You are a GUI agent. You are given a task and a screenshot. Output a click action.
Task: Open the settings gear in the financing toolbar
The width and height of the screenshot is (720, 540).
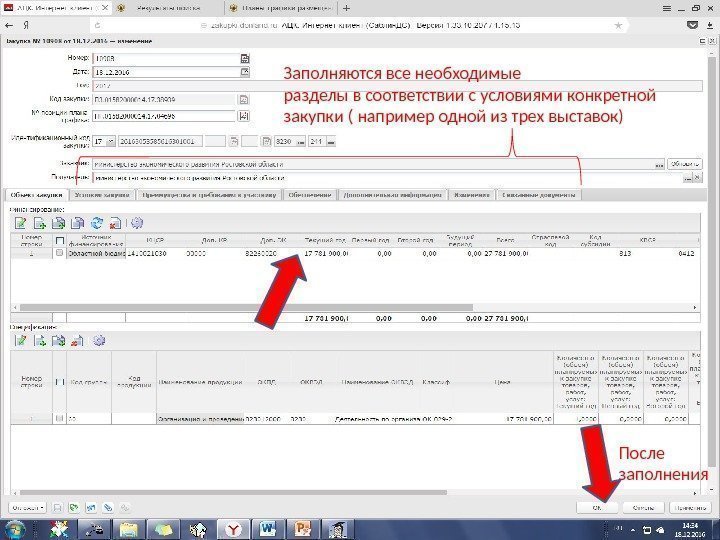[137, 223]
